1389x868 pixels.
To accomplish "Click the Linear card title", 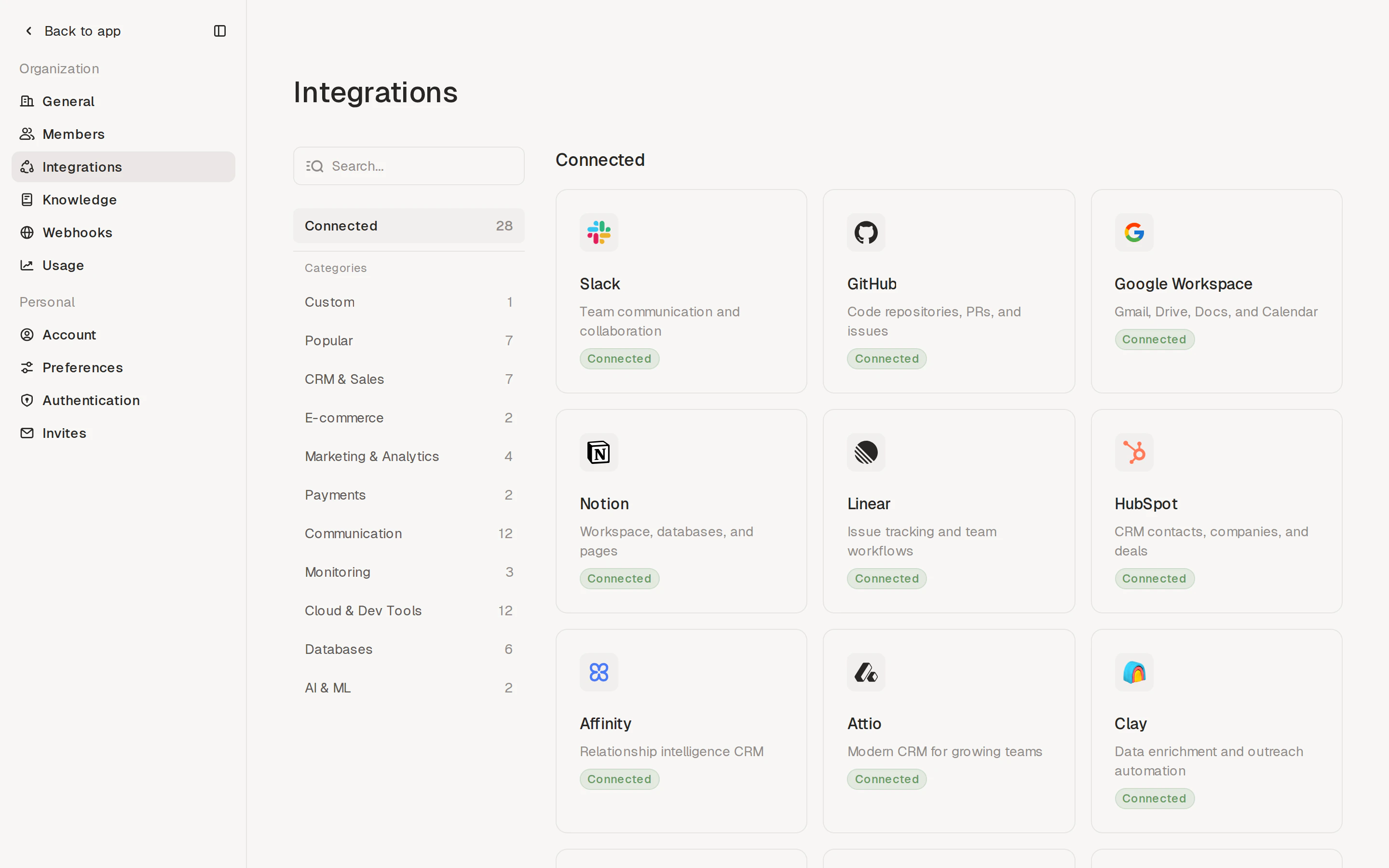I will click(869, 503).
